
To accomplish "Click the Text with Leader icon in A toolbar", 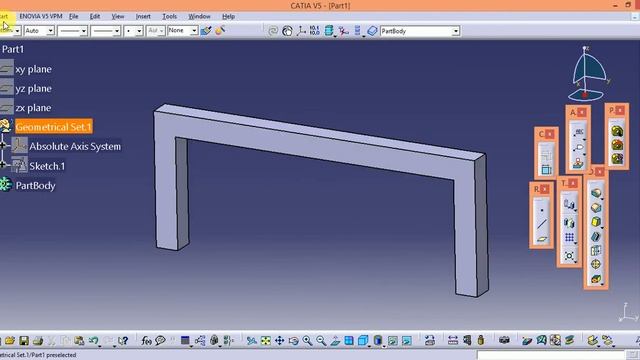I will (579, 132).
